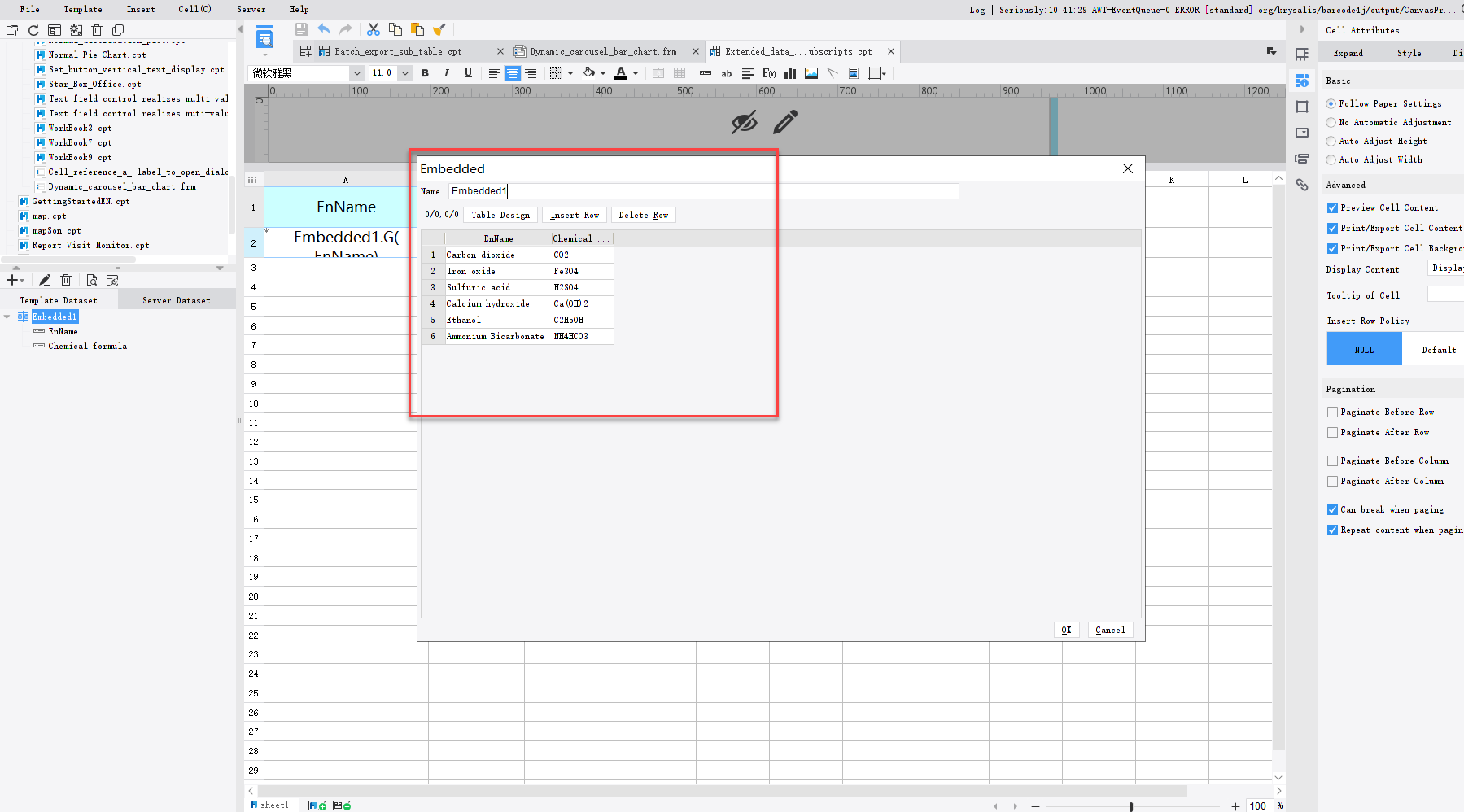Image resolution: width=1464 pixels, height=812 pixels.
Task: Open the font name dropdown
Action: click(356, 72)
